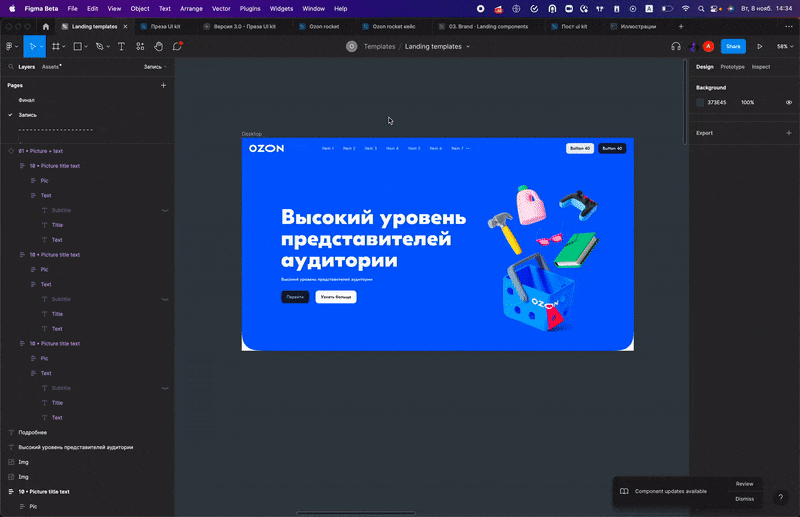Image resolution: width=800 pixels, height=517 pixels.
Task: Toggle visibility of third Subtitle layer
Action: point(165,388)
